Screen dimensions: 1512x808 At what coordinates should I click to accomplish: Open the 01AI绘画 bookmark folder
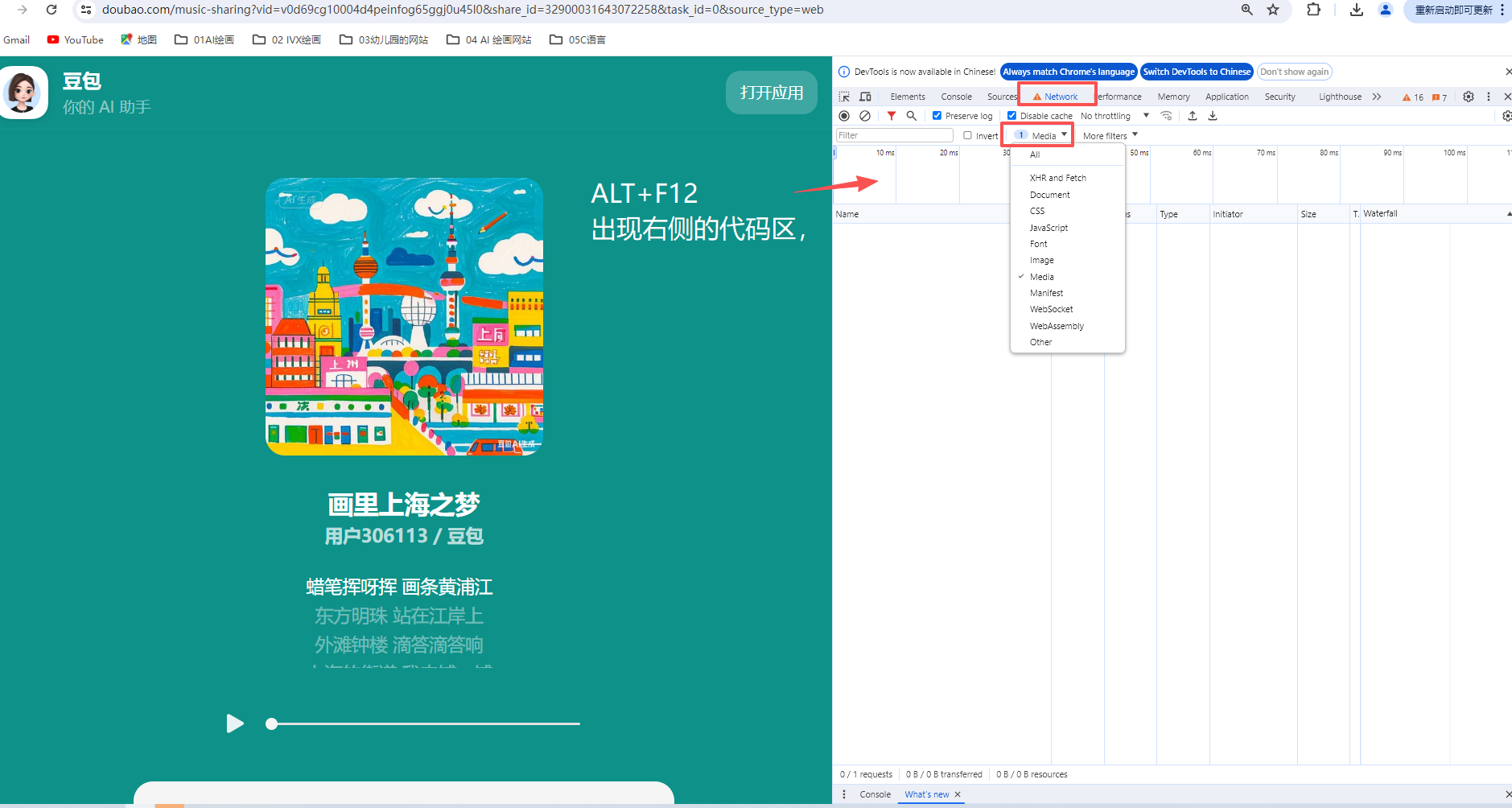204,39
